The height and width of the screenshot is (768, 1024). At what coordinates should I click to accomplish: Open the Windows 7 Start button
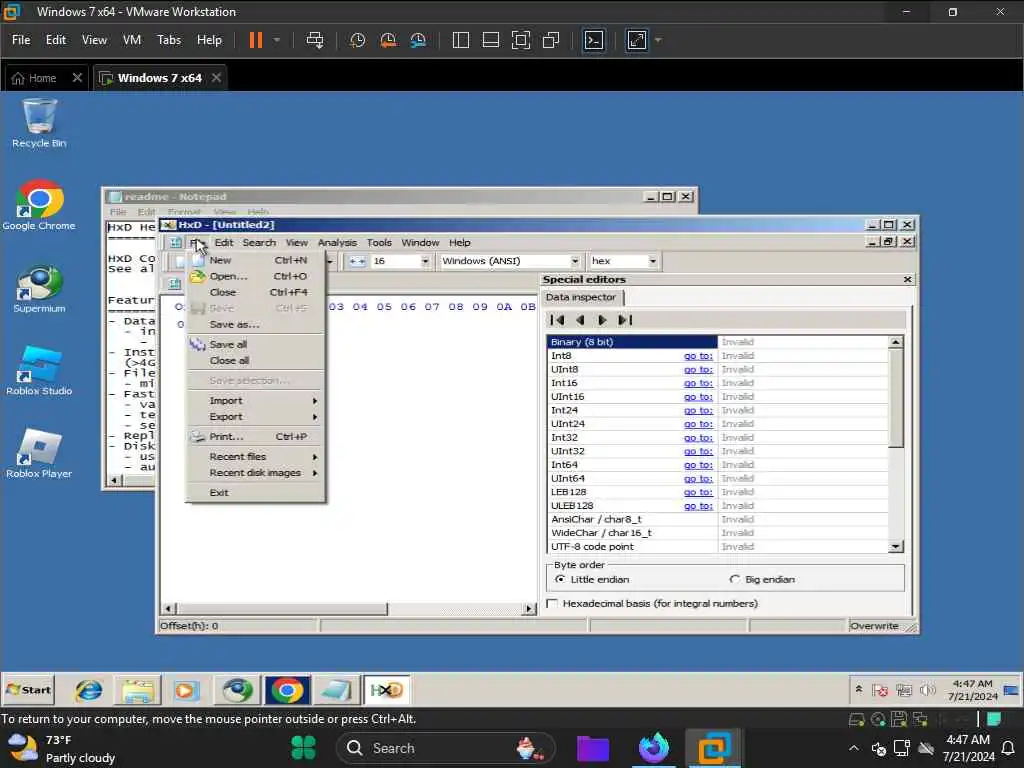point(28,690)
